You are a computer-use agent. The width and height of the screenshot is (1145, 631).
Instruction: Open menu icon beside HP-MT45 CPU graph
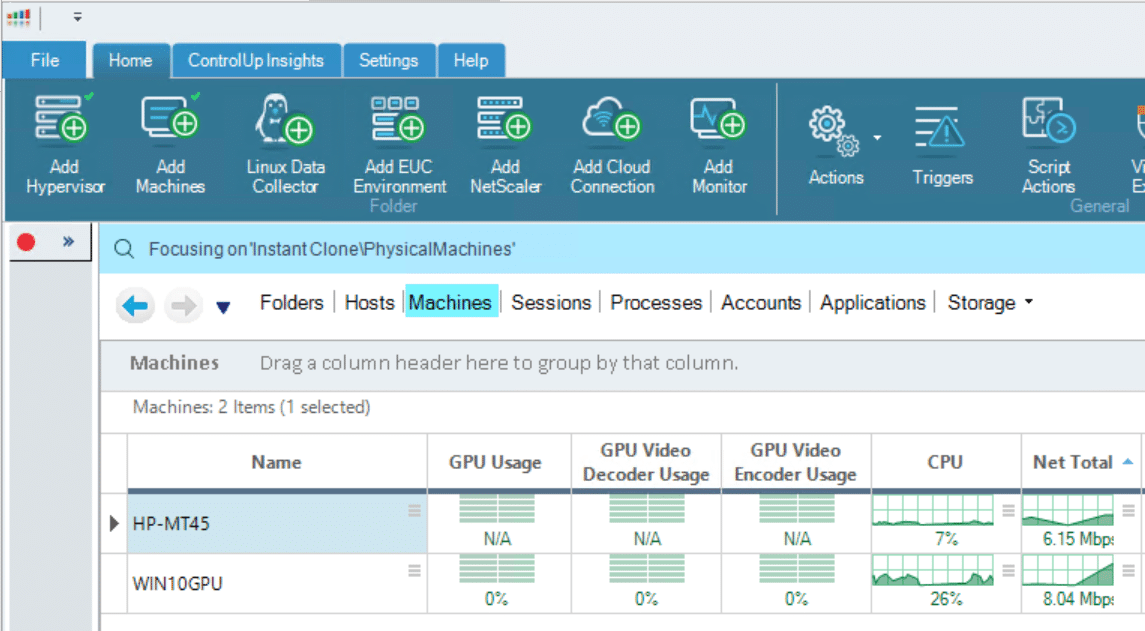(1008, 510)
